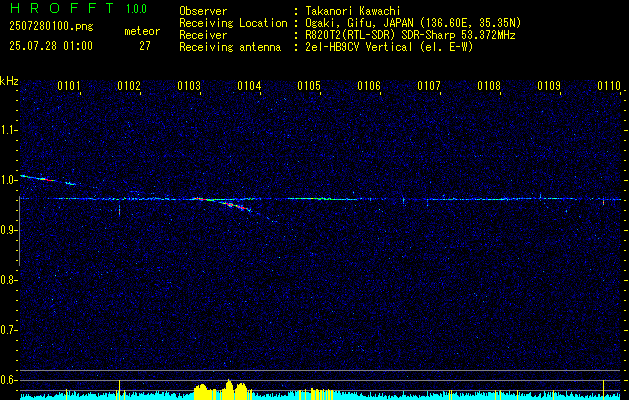Click the sloping red echo near 0104
This screenshot has width=629, height=400.
[x=235, y=205]
